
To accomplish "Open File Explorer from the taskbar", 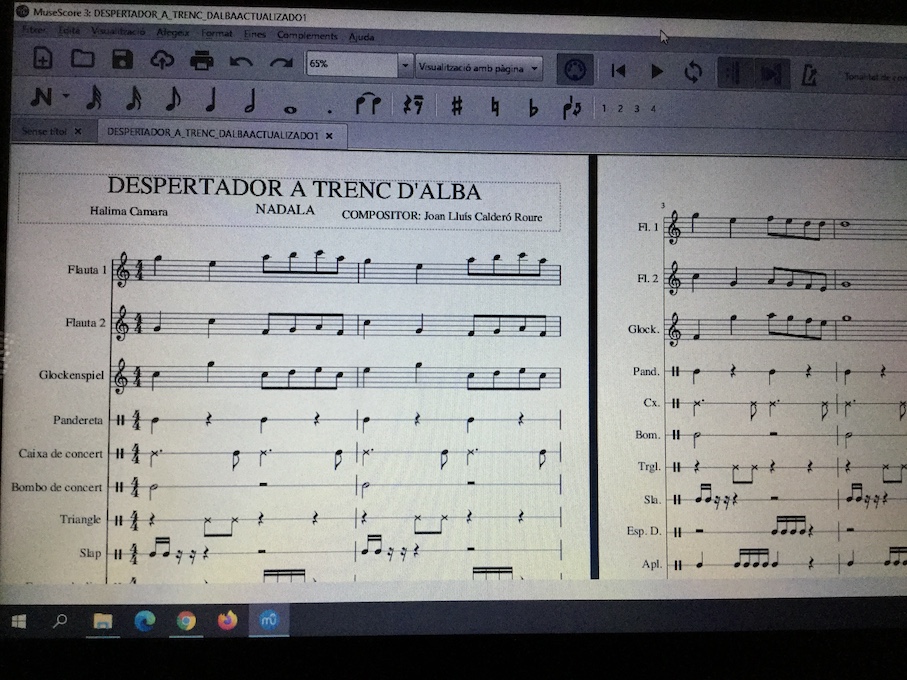I will (102, 621).
